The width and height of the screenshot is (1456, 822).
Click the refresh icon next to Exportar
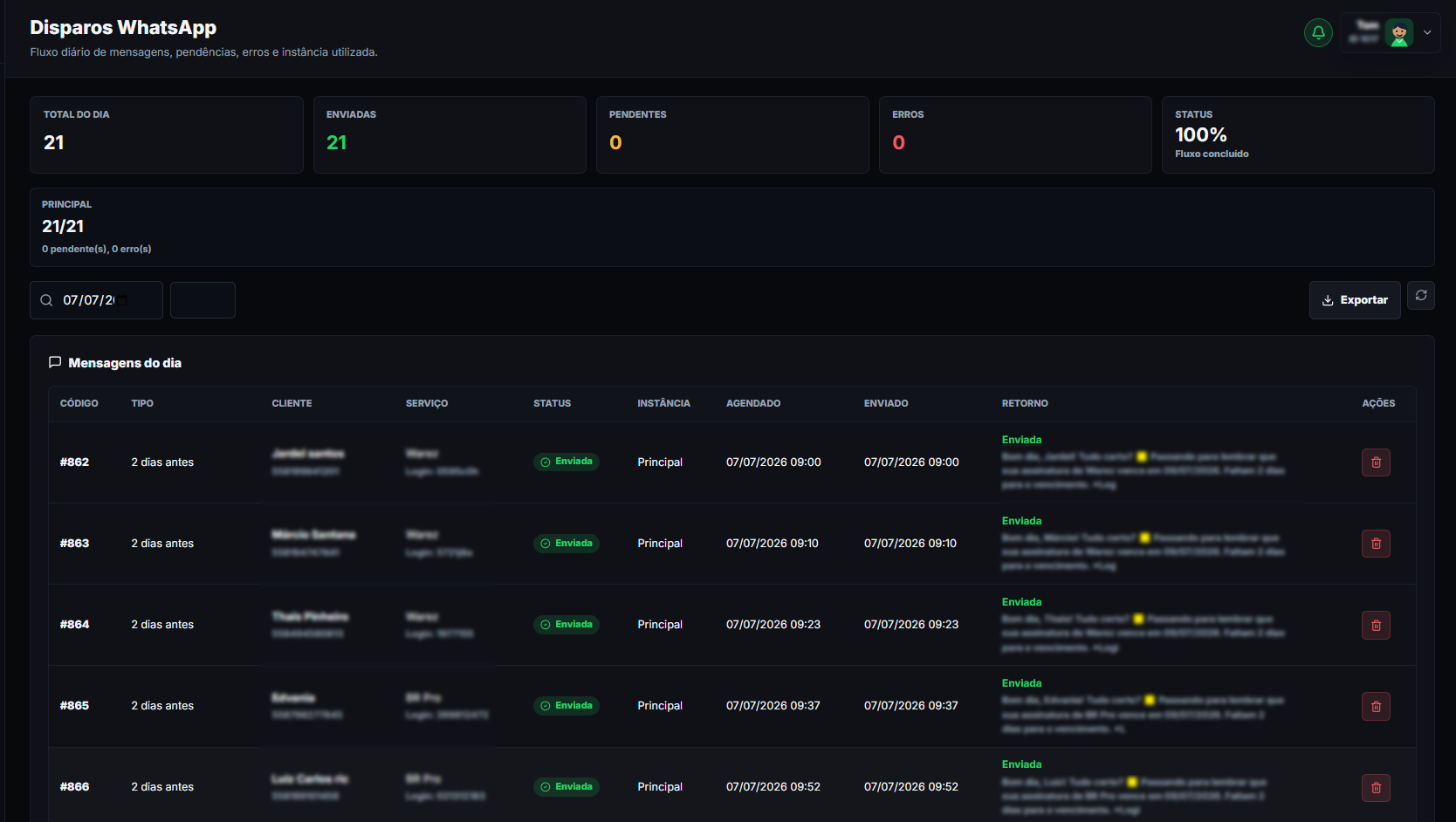coord(1421,296)
